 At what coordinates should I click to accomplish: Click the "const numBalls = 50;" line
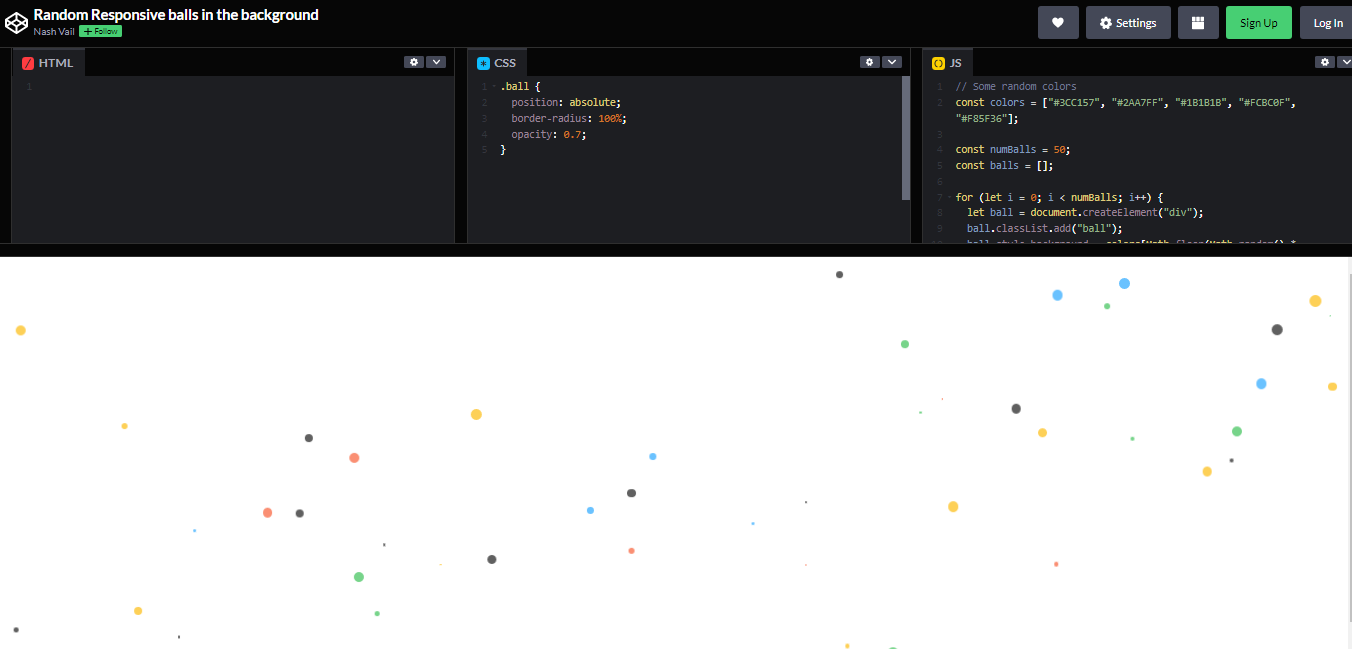(x=1013, y=150)
